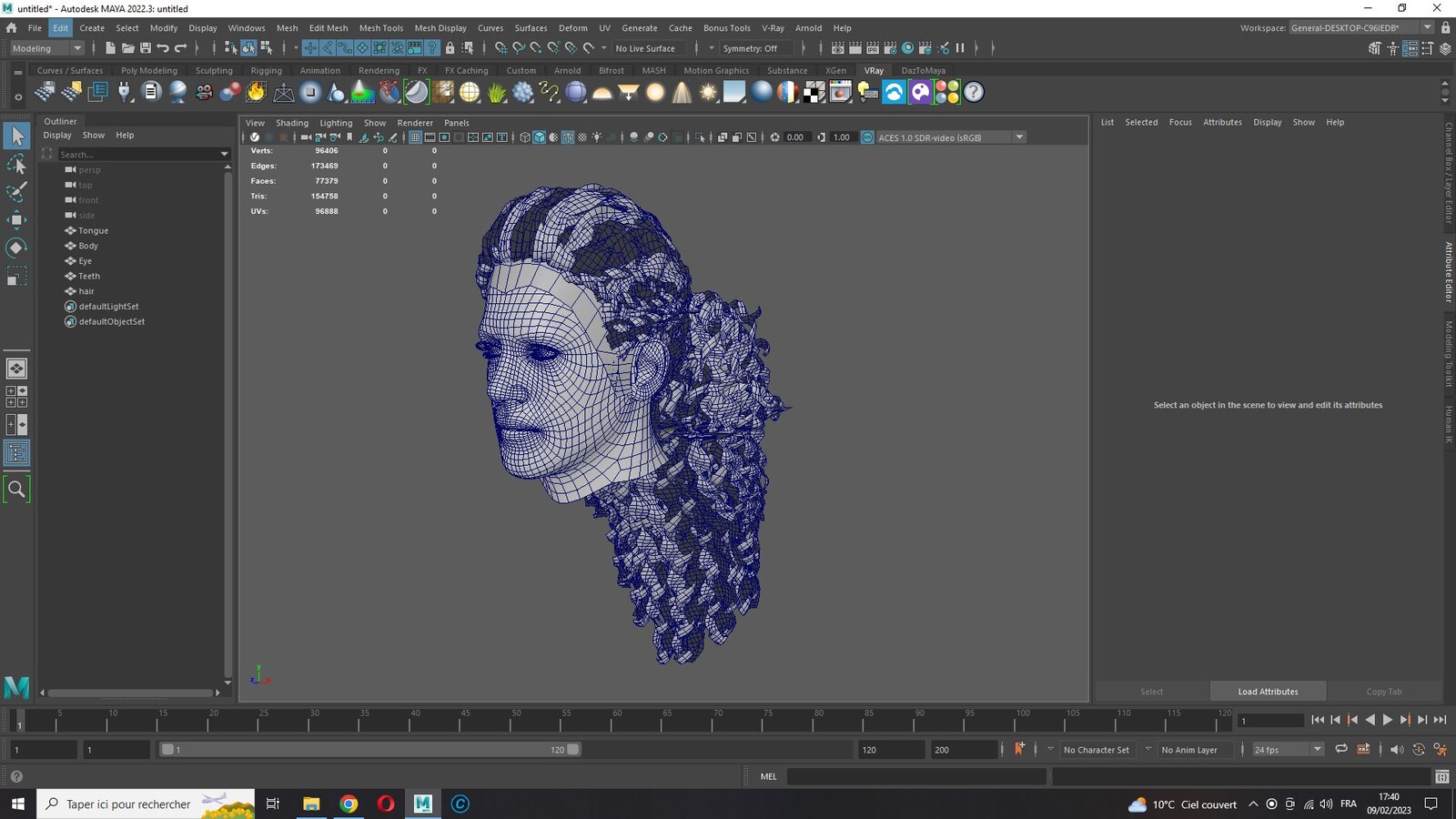Open the Modeling menu set dropdown
The width and height of the screenshot is (1456, 819).
pos(45,48)
